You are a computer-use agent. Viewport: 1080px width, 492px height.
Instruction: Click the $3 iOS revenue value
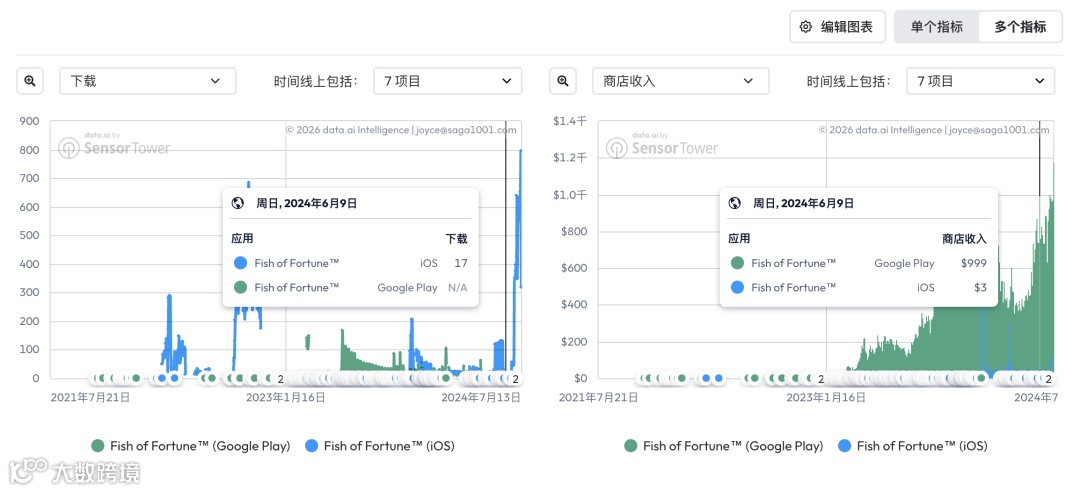[980, 287]
